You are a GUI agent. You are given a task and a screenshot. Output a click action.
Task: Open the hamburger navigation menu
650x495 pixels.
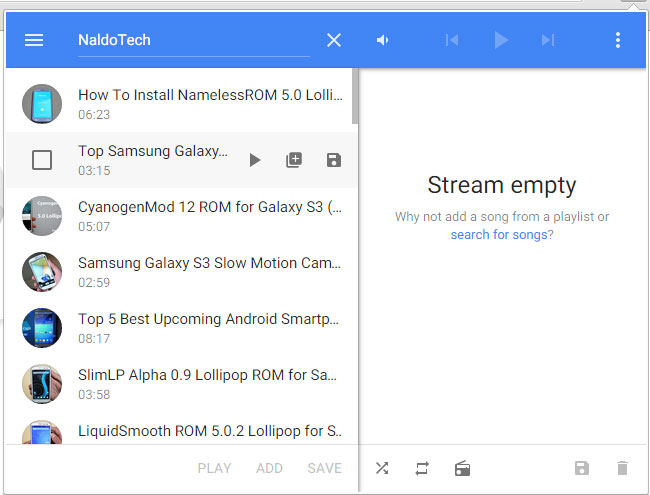(34, 40)
